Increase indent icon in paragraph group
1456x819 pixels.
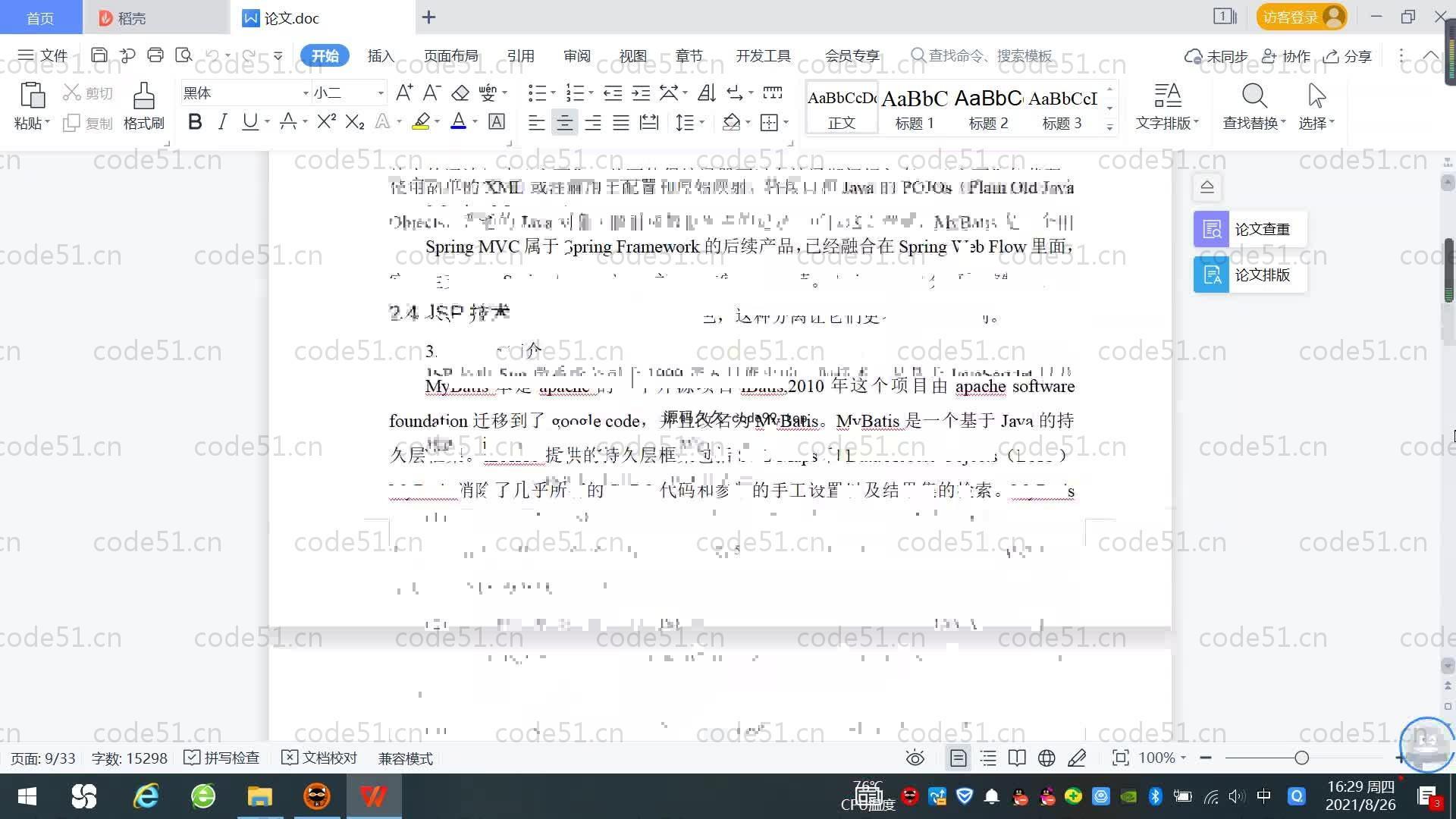[641, 93]
